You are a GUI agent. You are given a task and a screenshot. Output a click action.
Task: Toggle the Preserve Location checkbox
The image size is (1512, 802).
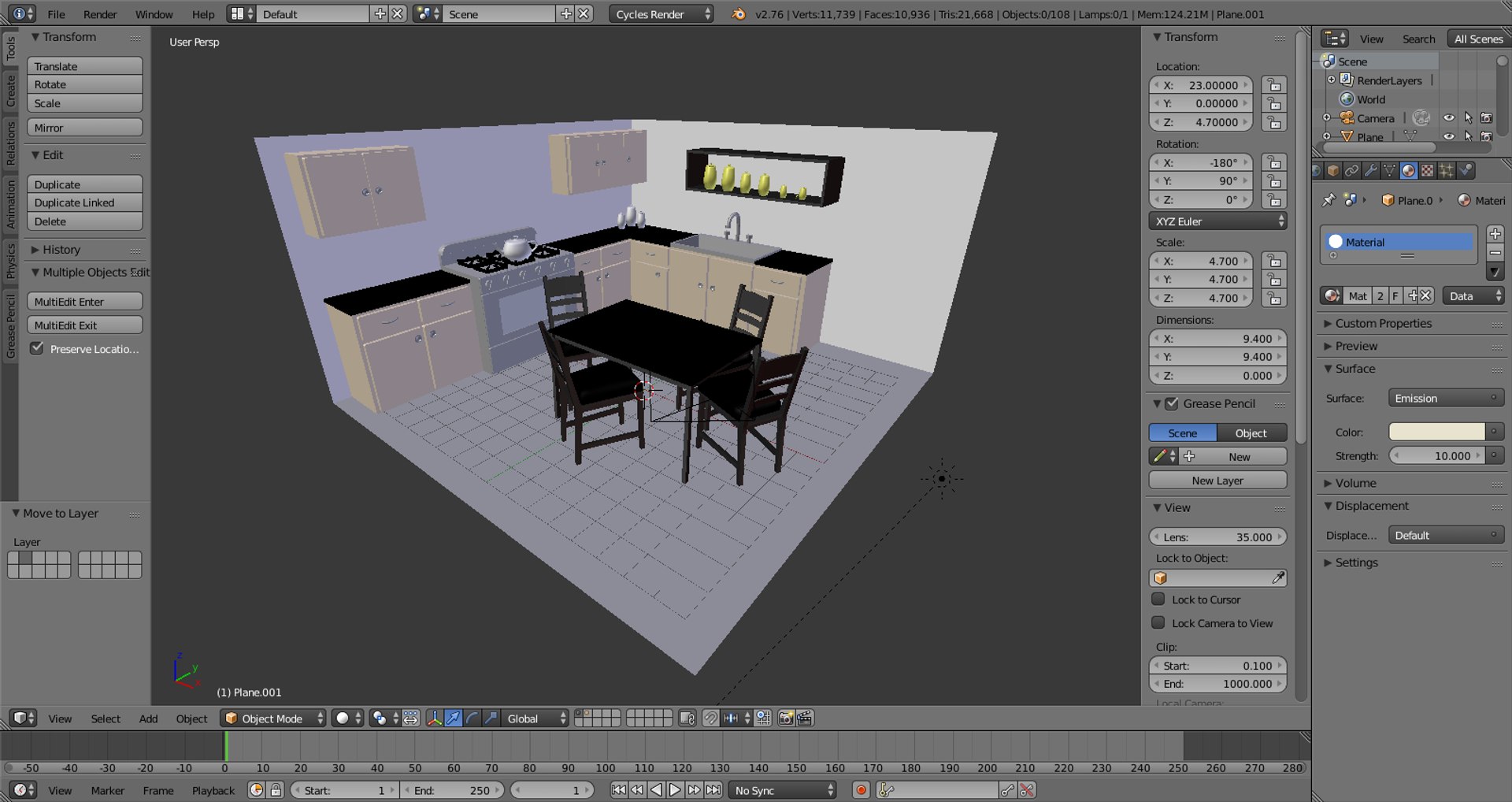(x=37, y=348)
